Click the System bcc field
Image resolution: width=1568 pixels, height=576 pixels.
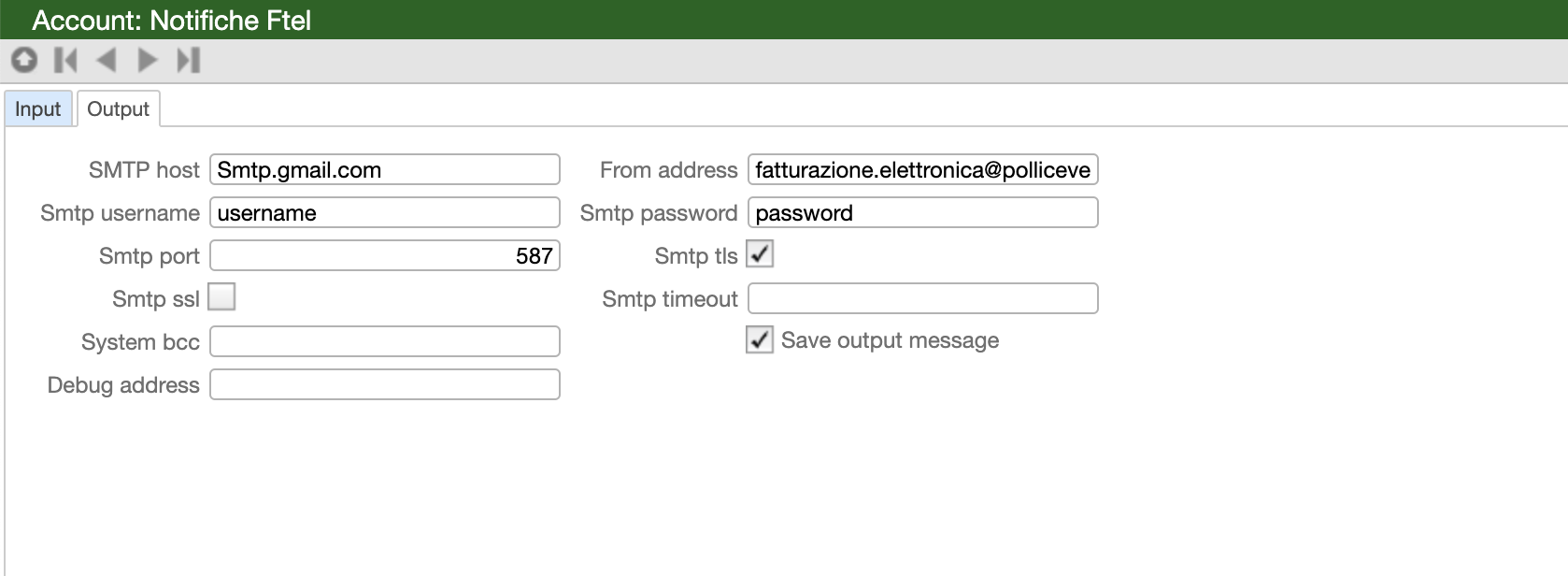[385, 341]
